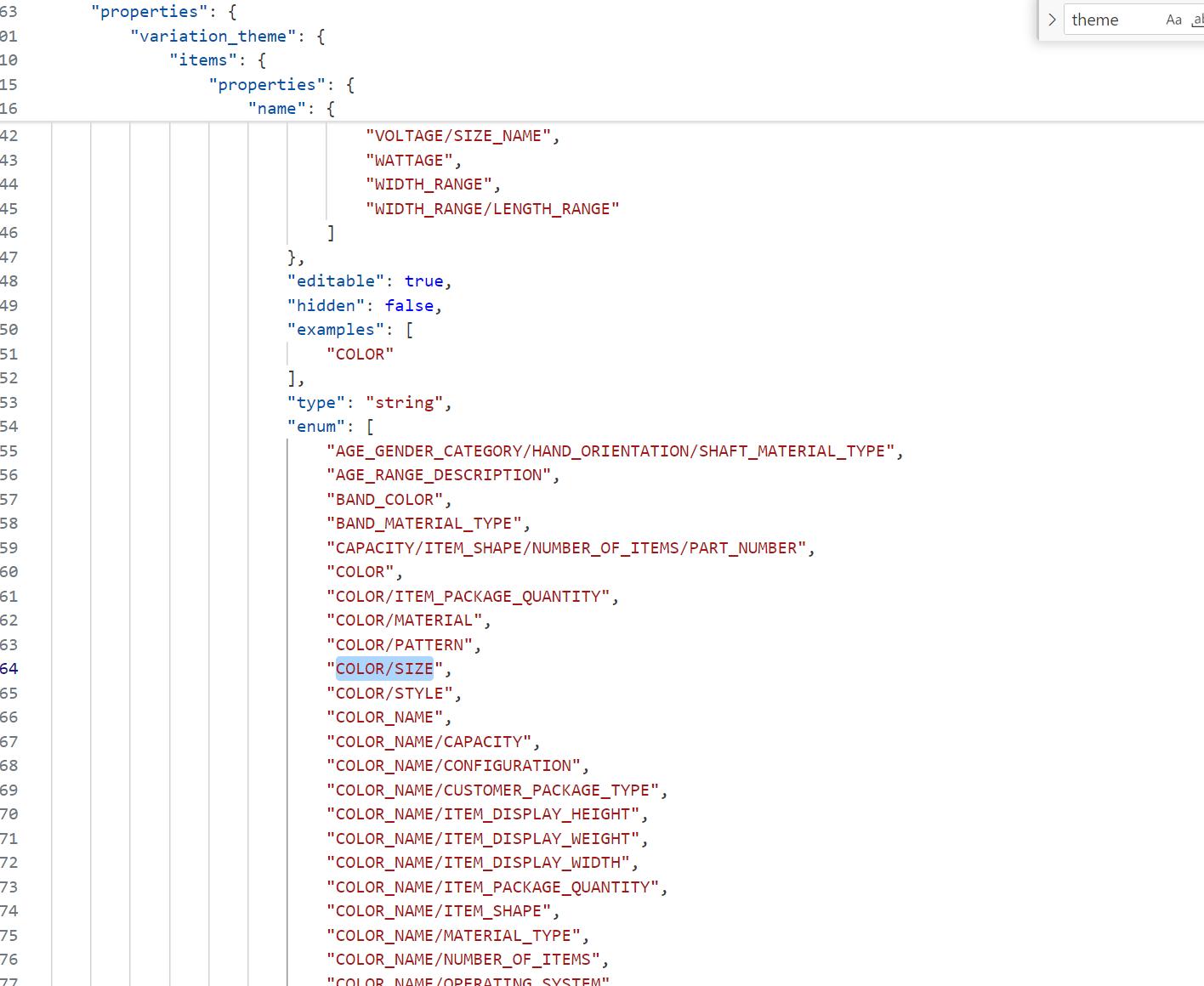
Task: Click the highlighted COLOR/SIZE selection
Action: pos(384,669)
